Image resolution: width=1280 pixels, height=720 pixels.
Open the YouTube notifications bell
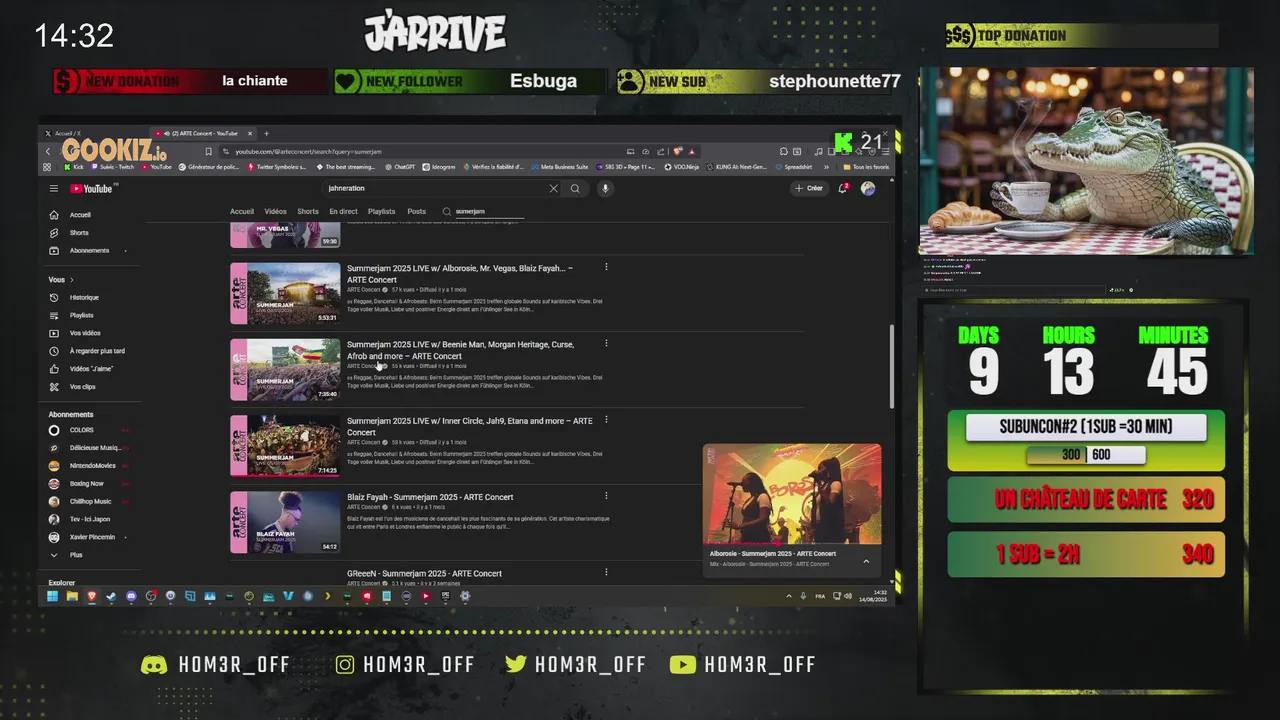(x=843, y=188)
